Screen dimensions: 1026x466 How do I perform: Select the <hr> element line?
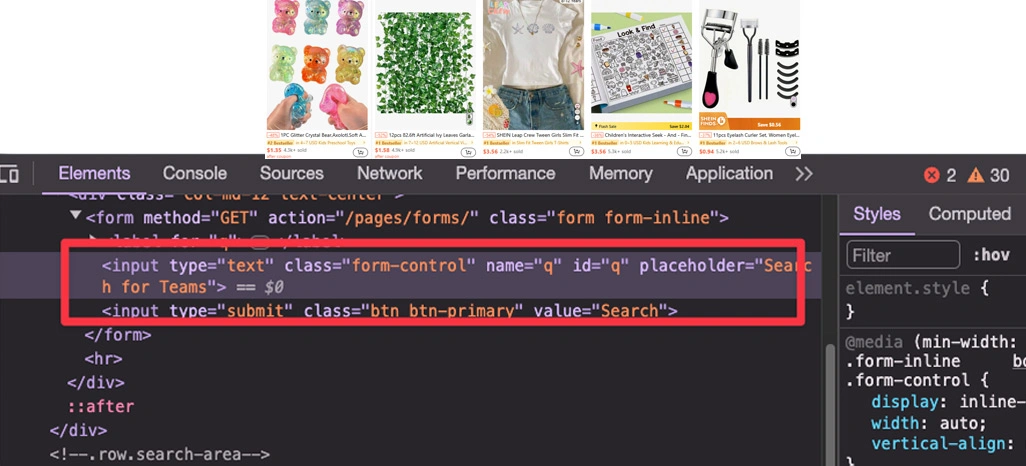point(103,359)
